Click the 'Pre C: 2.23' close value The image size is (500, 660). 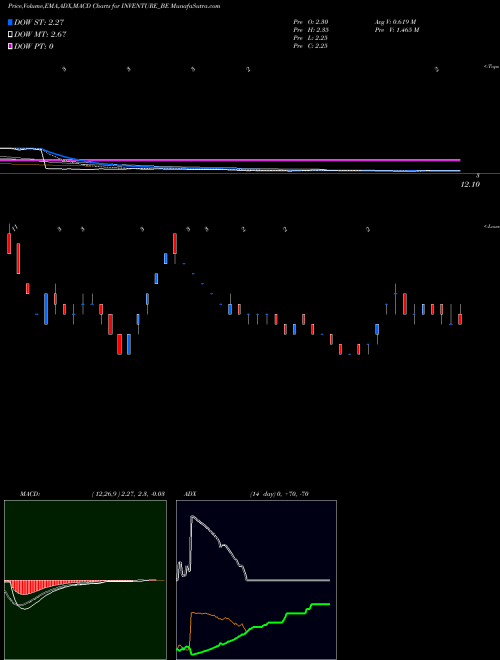coord(311,46)
